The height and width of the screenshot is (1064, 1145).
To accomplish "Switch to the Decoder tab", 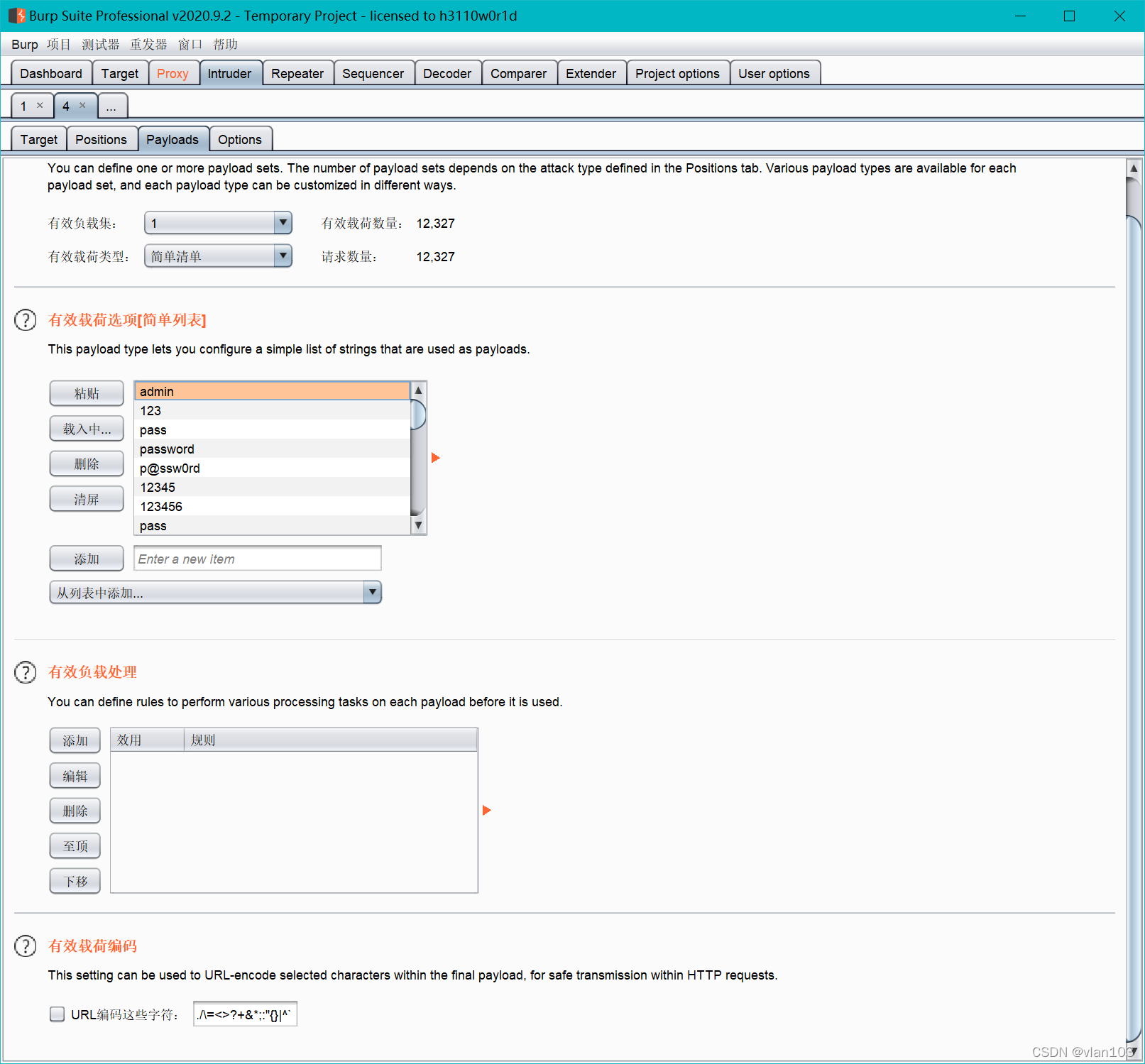I will 447,73.
